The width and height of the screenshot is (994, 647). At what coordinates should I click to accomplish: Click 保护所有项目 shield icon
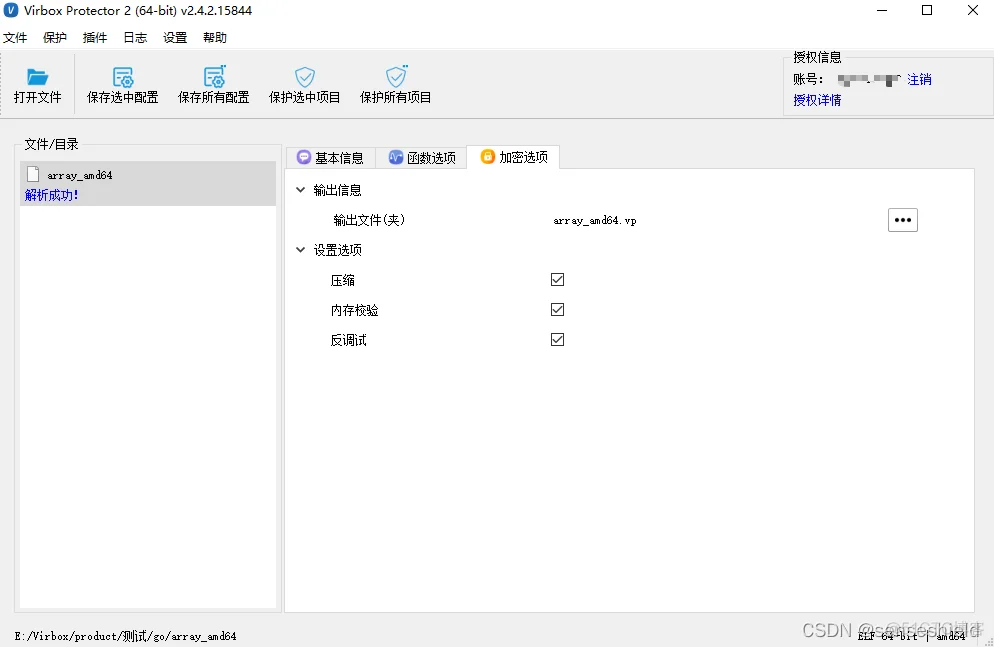click(396, 77)
